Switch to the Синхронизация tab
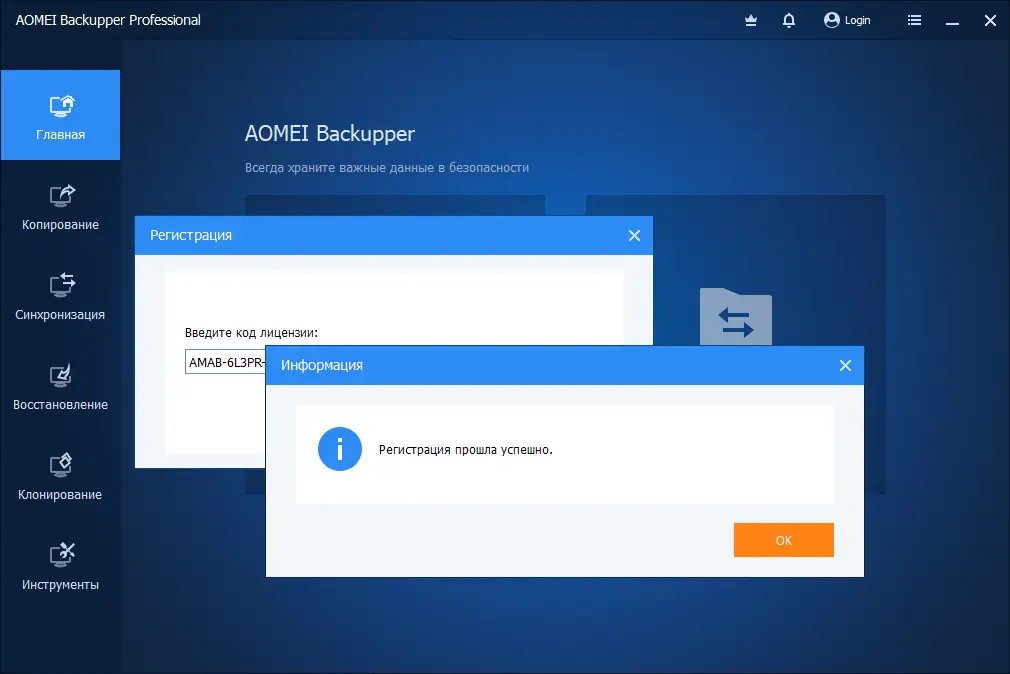Screen dimensions: 1010x674 pos(60,295)
